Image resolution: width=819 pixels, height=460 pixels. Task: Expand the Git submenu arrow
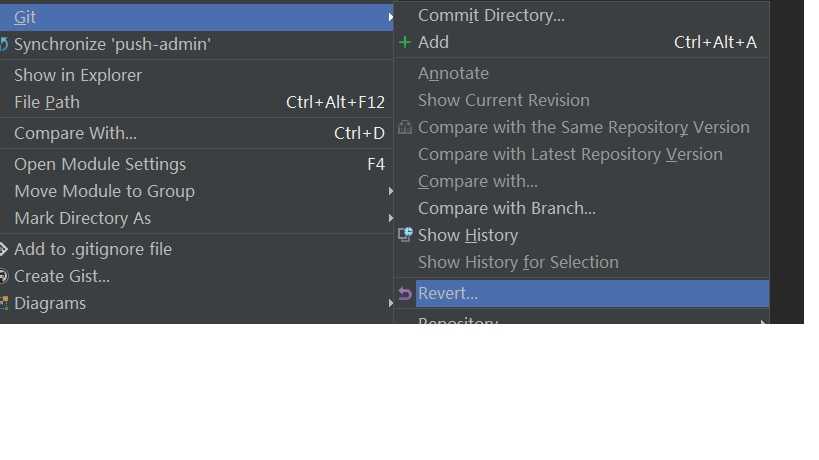click(389, 17)
